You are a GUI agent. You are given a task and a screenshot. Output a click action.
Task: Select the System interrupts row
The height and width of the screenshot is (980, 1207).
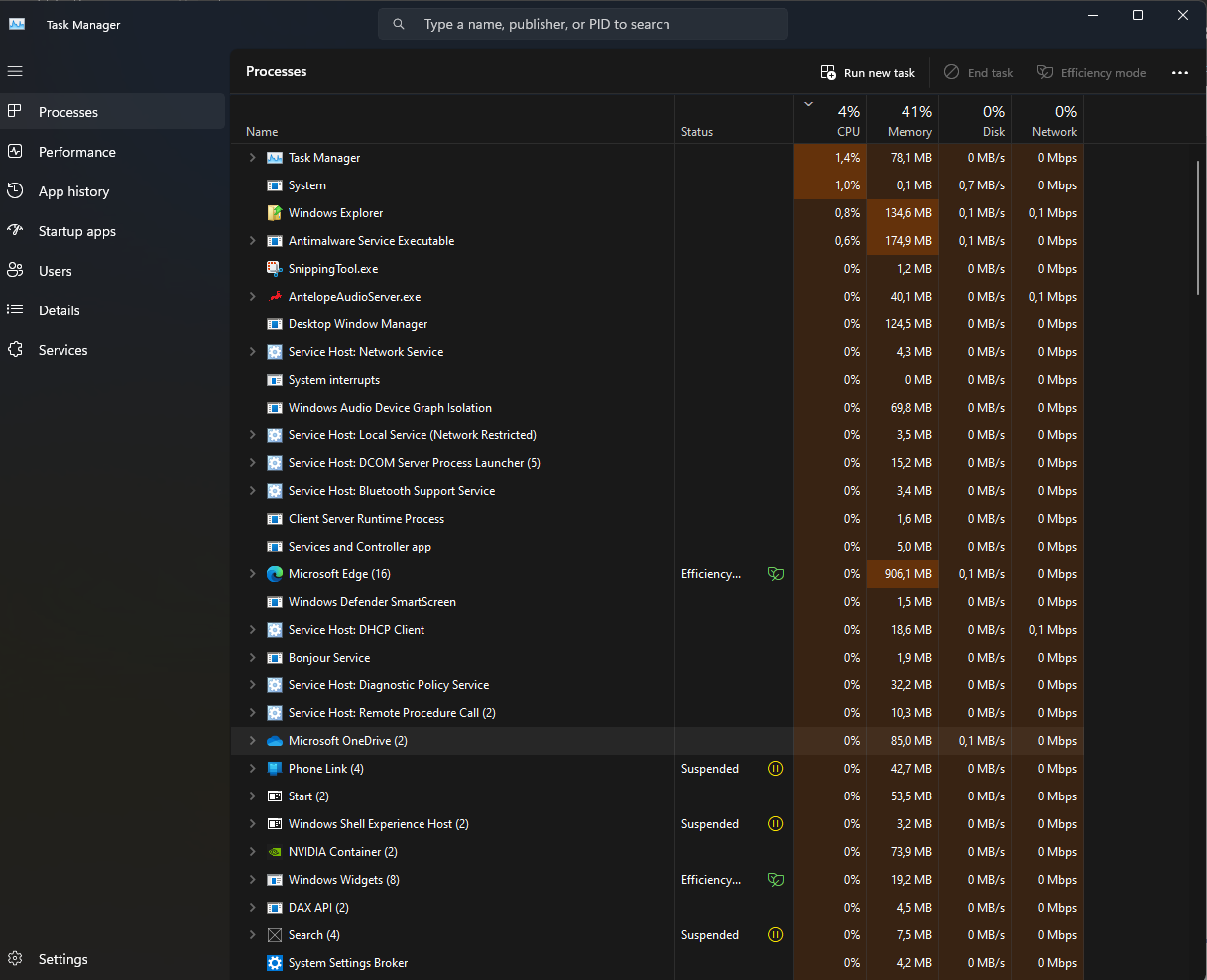point(658,380)
